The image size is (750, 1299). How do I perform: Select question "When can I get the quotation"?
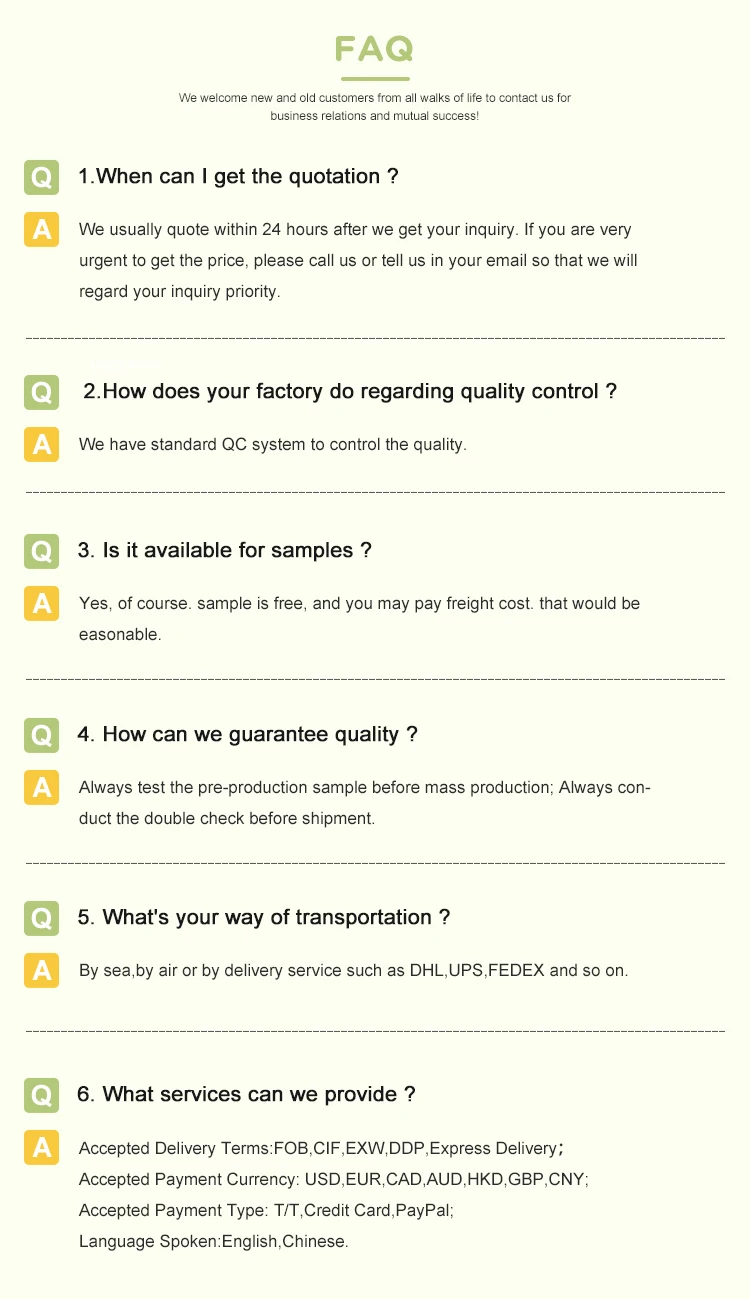(x=238, y=177)
